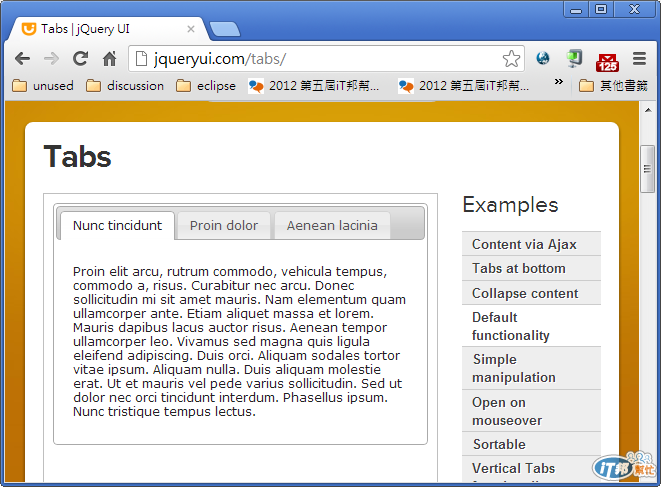Click the Examples sidebar heading
Screen dimensions: 661x487
click(510, 205)
